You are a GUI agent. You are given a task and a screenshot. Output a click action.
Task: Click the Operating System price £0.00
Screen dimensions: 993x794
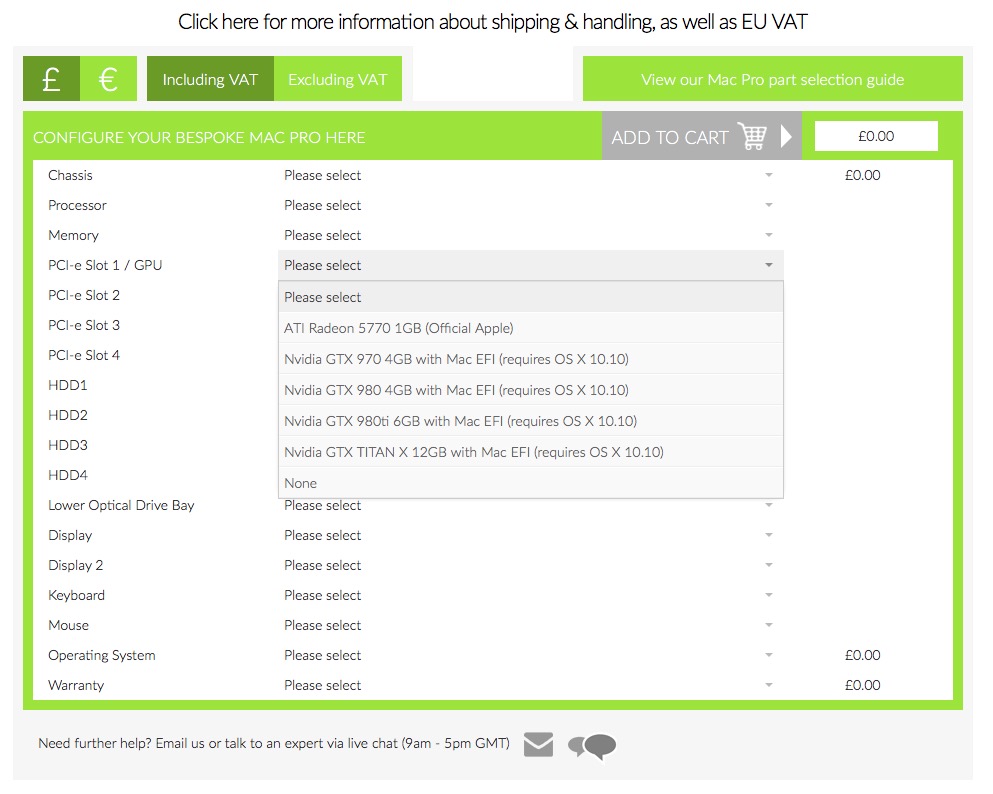(863, 655)
